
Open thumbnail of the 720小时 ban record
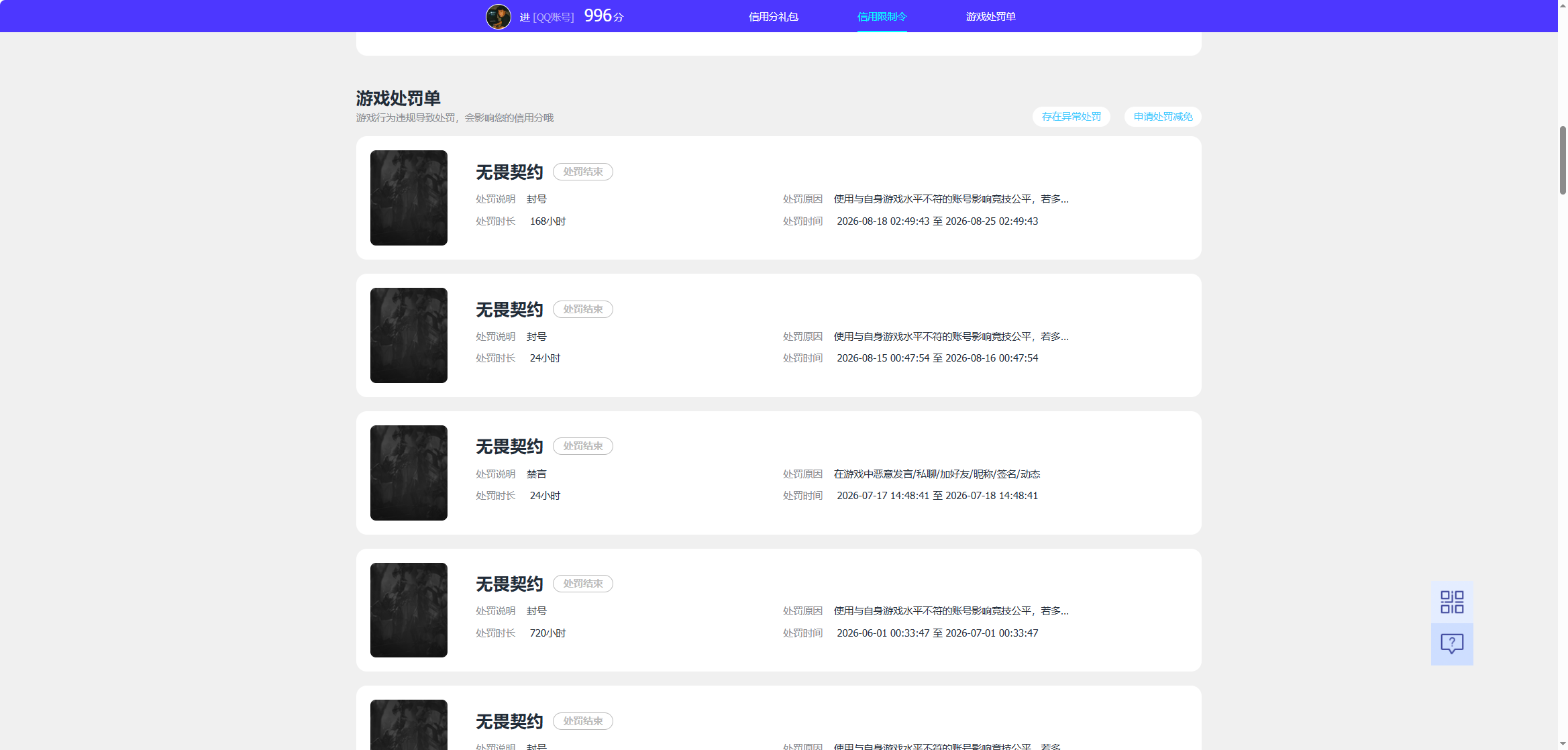coord(409,610)
